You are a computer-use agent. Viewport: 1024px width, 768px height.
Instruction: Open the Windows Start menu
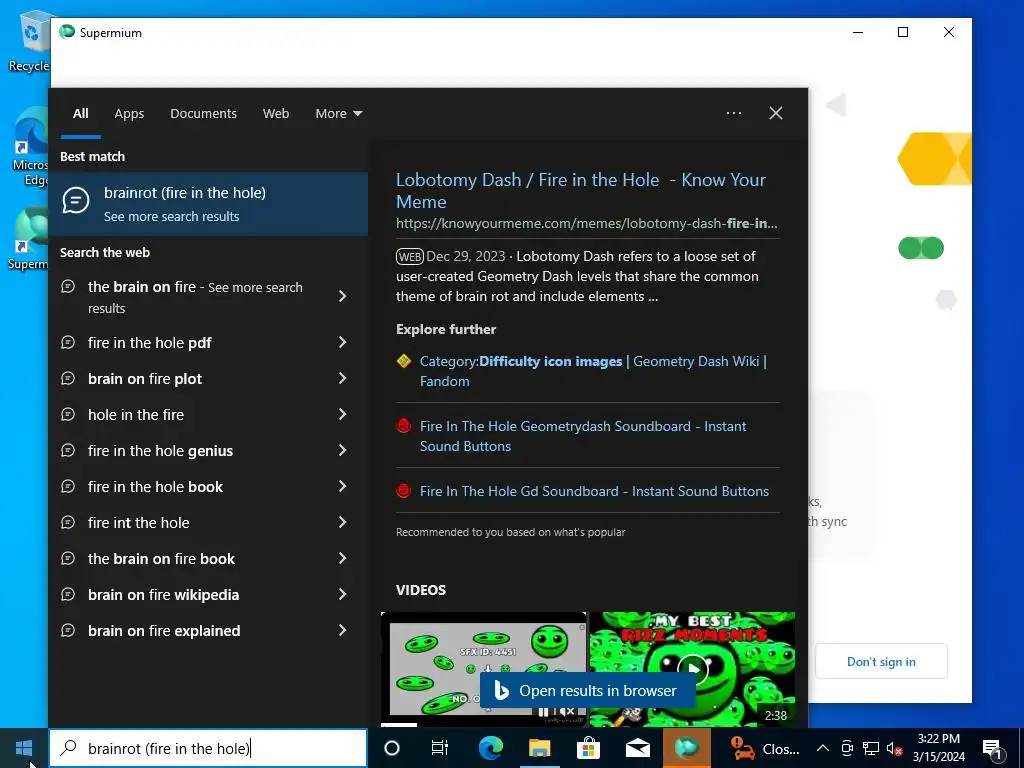(24, 748)
